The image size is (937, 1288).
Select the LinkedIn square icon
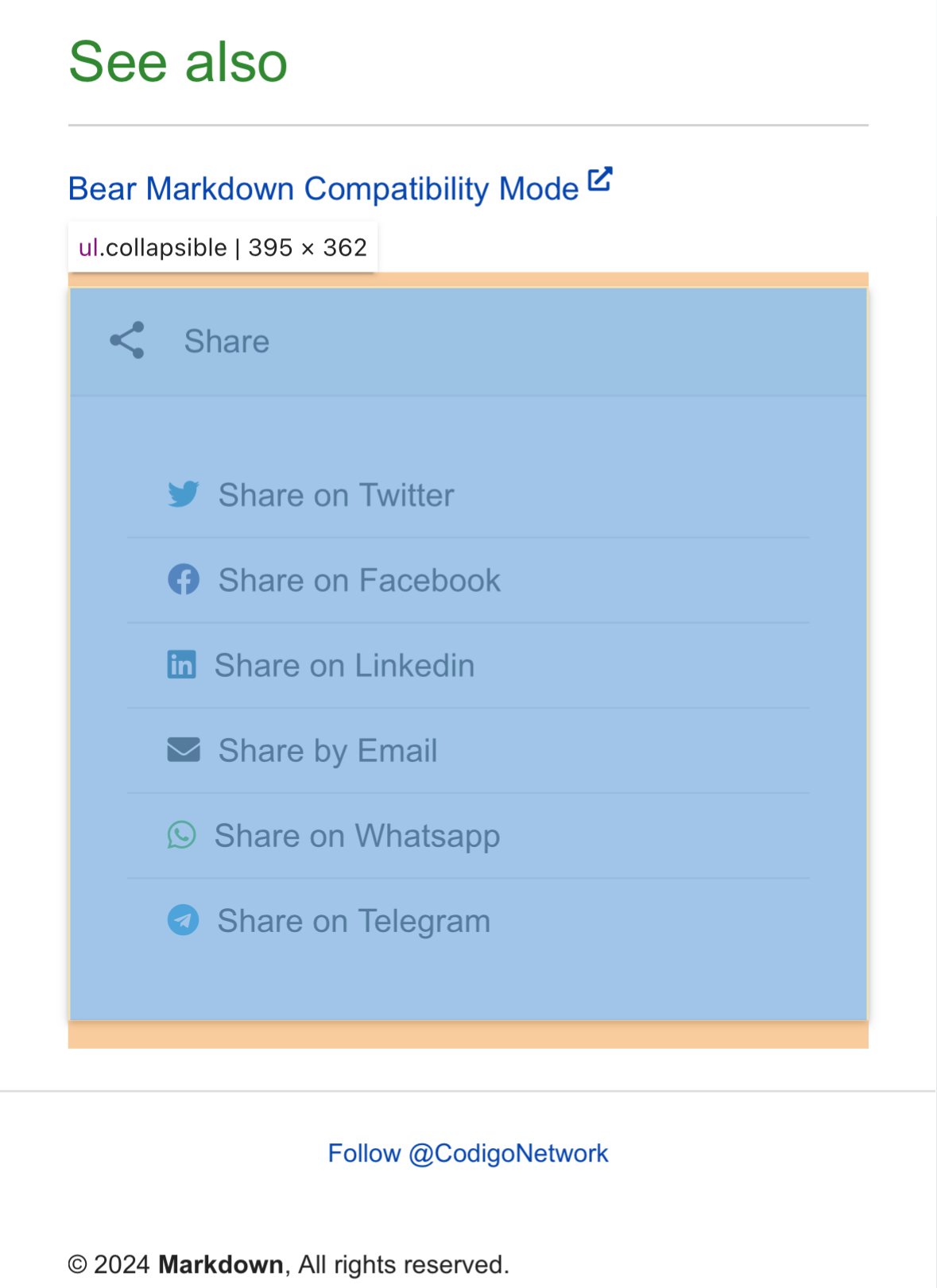point(181,665)
